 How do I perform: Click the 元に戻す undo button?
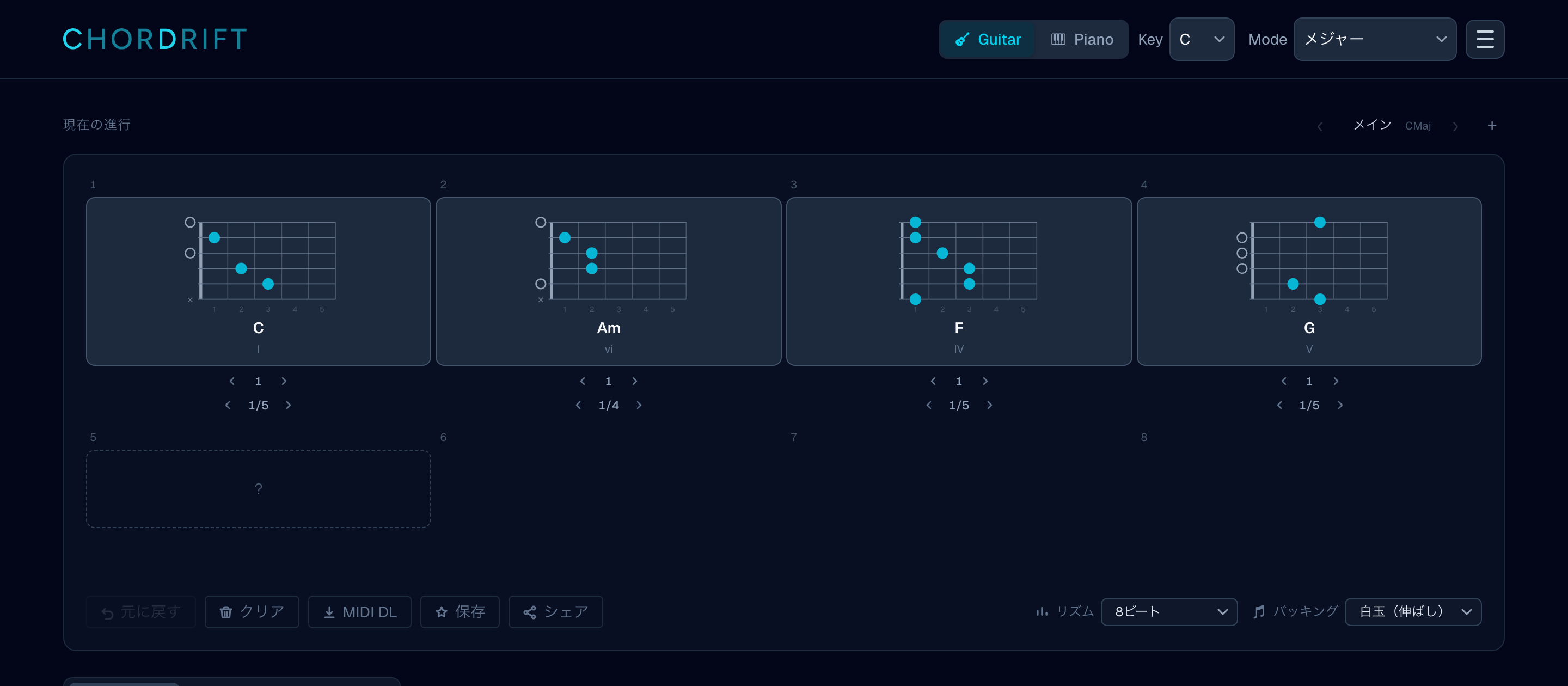point(140,612)
